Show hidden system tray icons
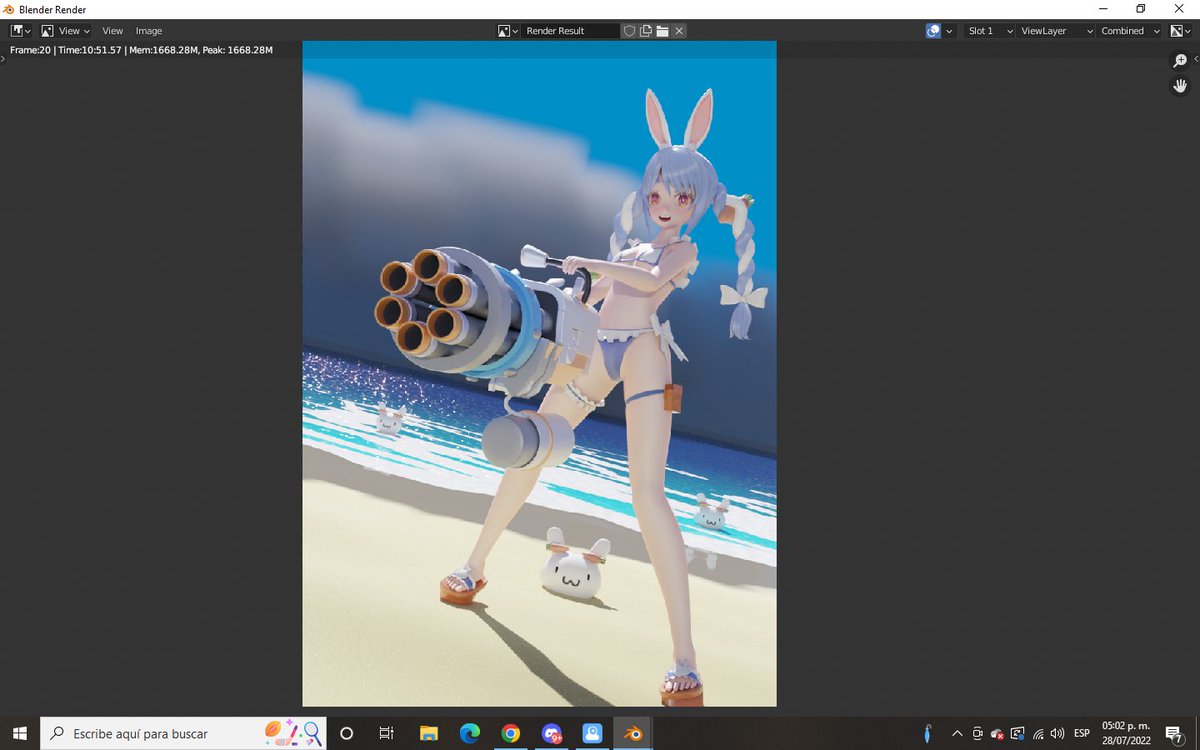The height and width of the screenshot is (750, 1200). [957, 733]
